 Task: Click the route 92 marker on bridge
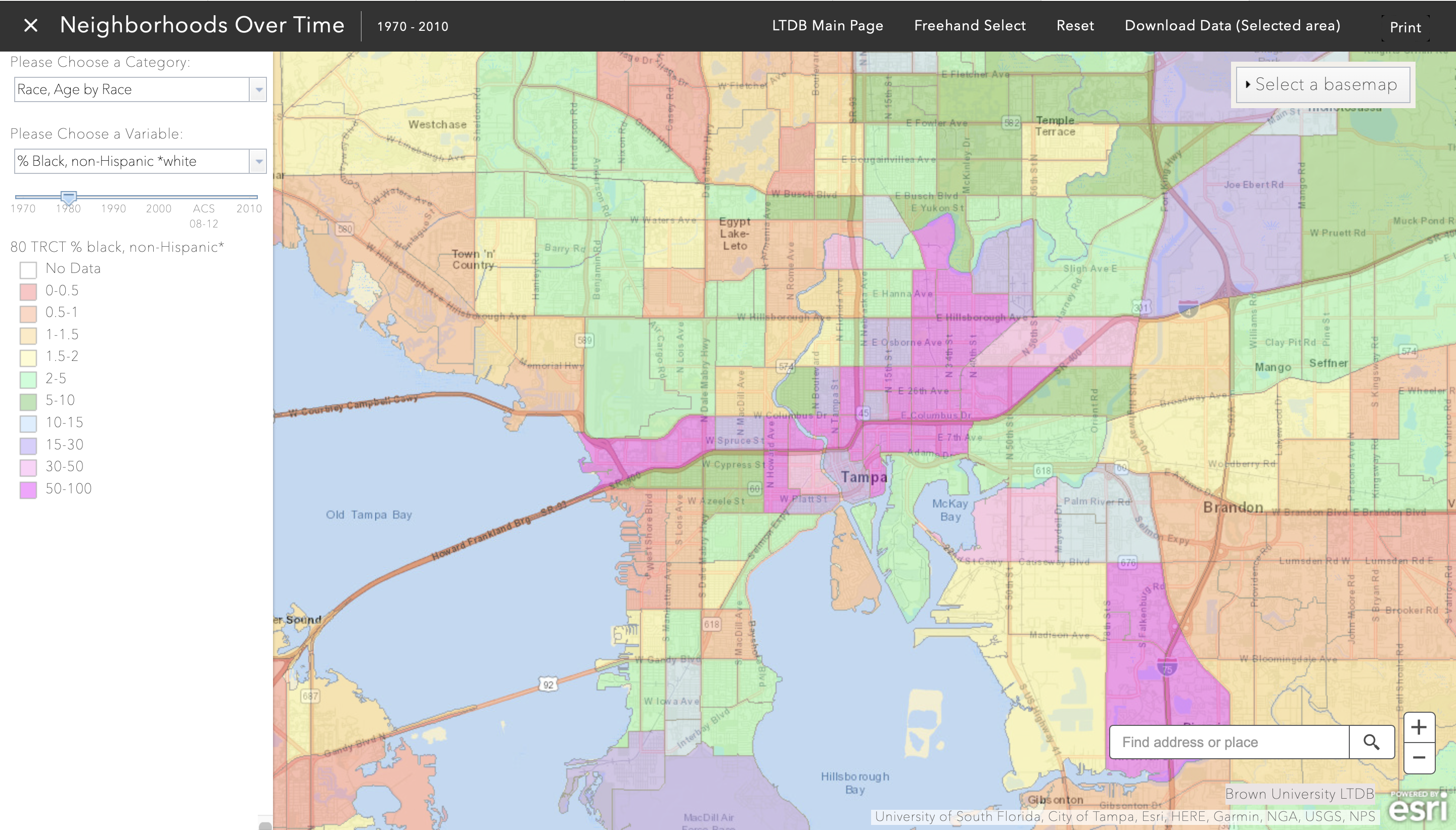[x=548, y=684]
